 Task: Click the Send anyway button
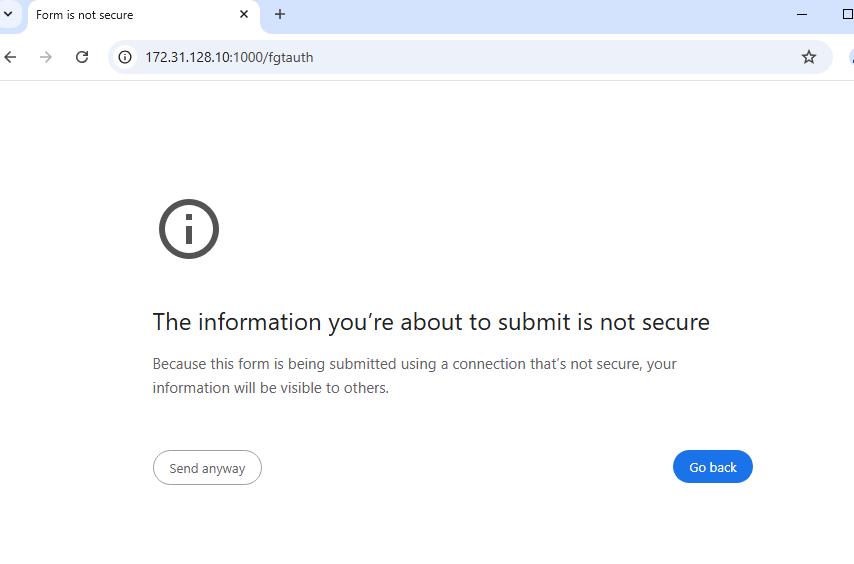click(x=207, y=468)
